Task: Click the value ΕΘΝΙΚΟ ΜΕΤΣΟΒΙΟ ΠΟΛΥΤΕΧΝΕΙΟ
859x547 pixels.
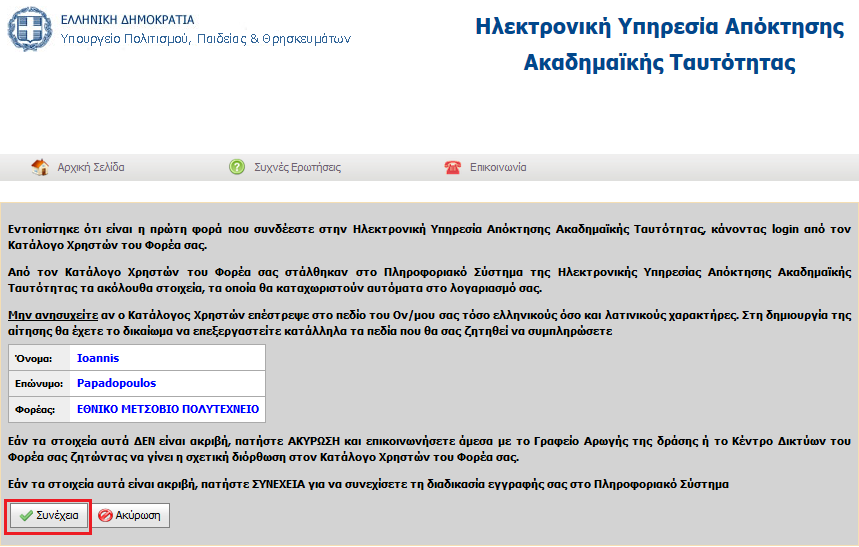Action: tap(168, 409)
